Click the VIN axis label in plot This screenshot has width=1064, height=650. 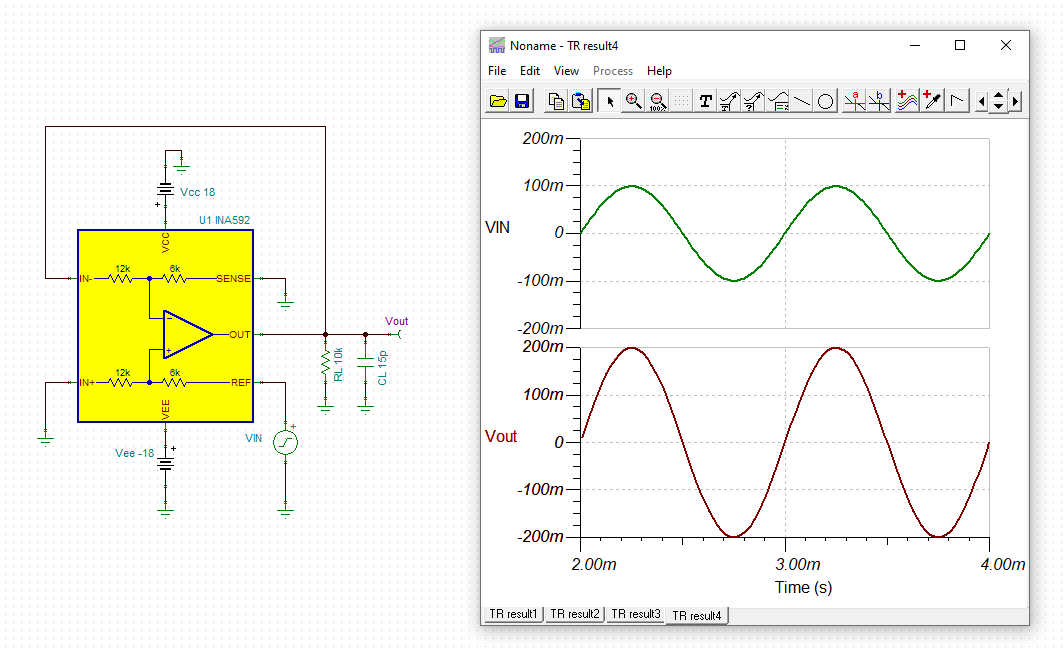pyautogui.click(x=497, y=228)
